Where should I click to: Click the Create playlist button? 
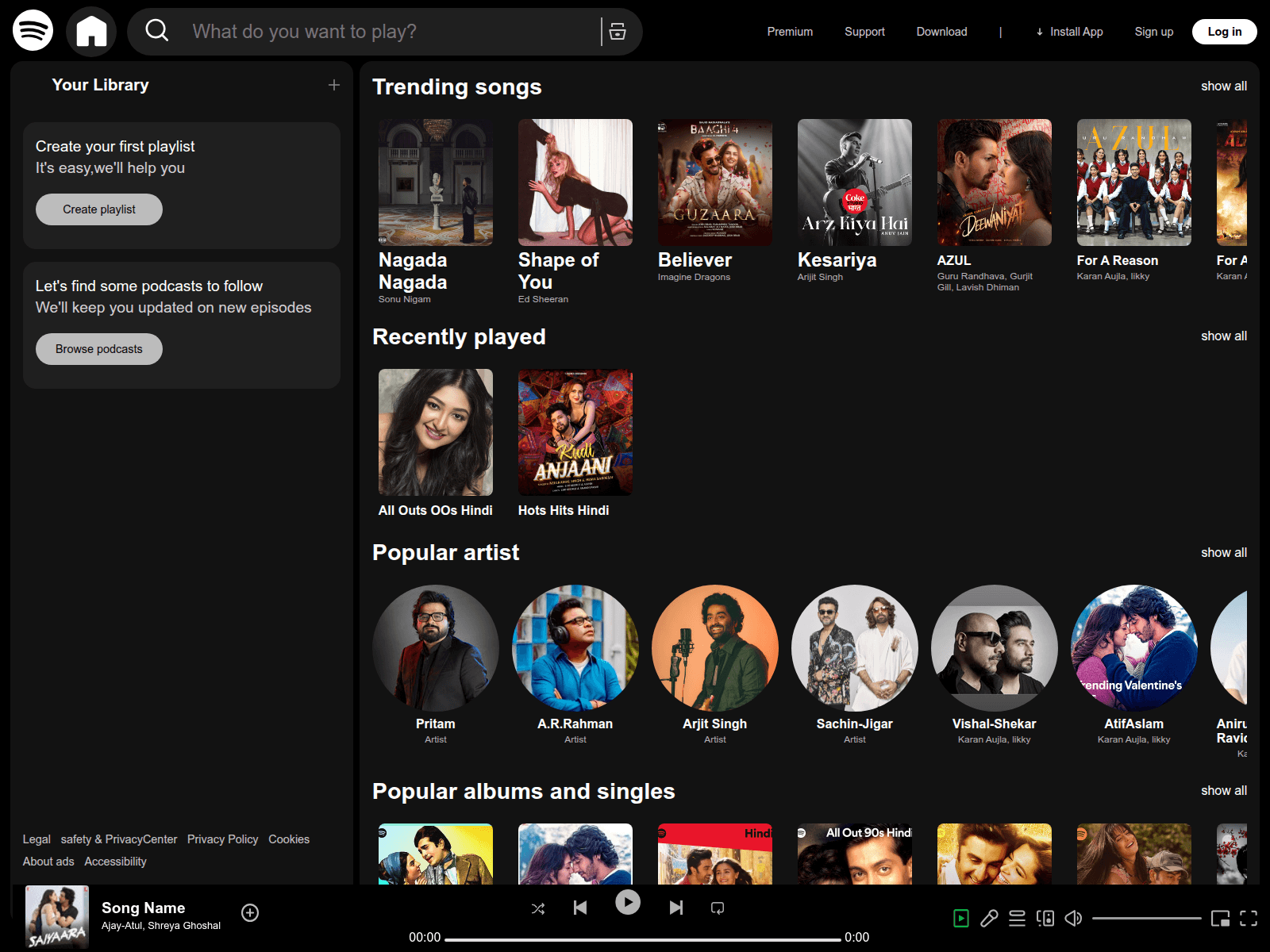(99, 209)
